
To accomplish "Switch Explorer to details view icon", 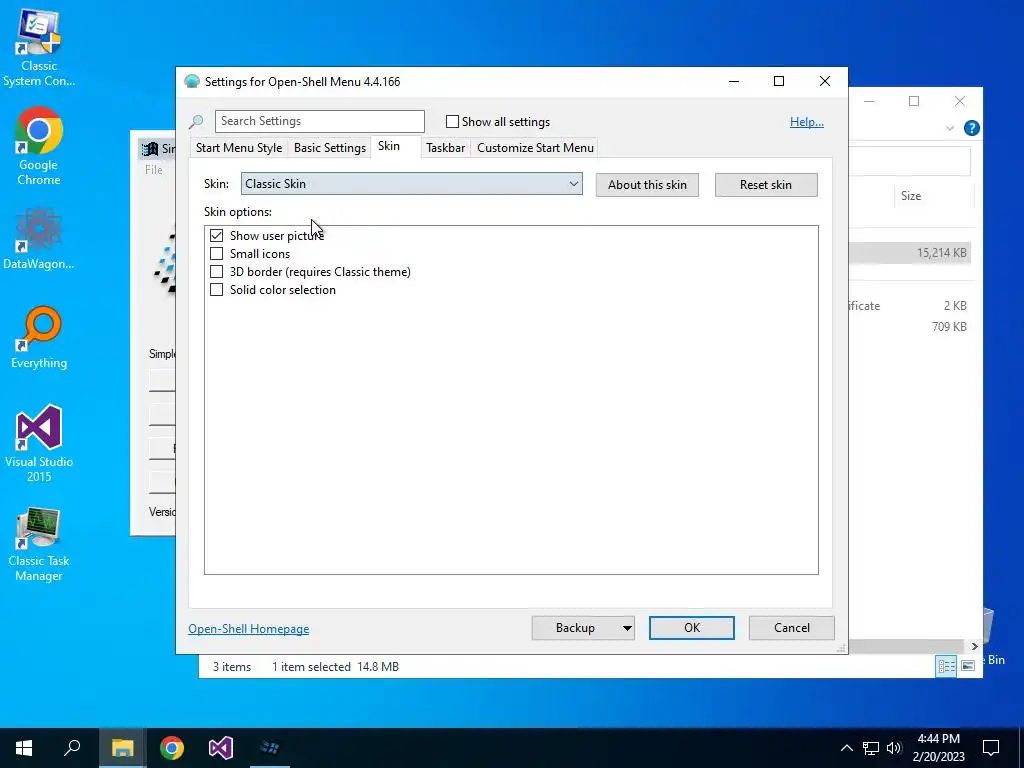I will [946, 665].
